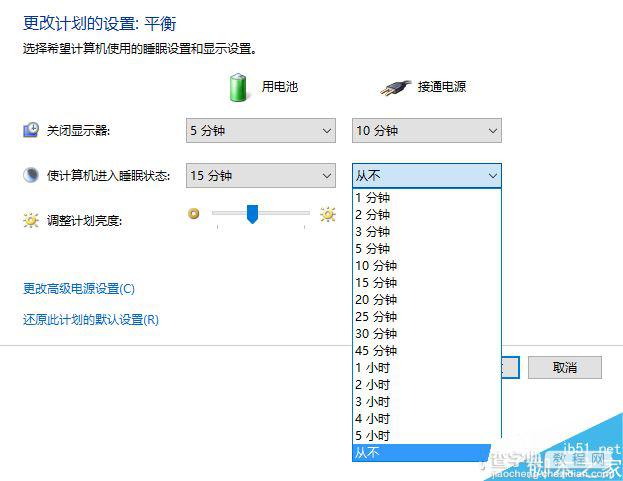The image size is (623, 481).
Task: Select 25 分钟 sleep option
Action: click(x=427, y=317)
